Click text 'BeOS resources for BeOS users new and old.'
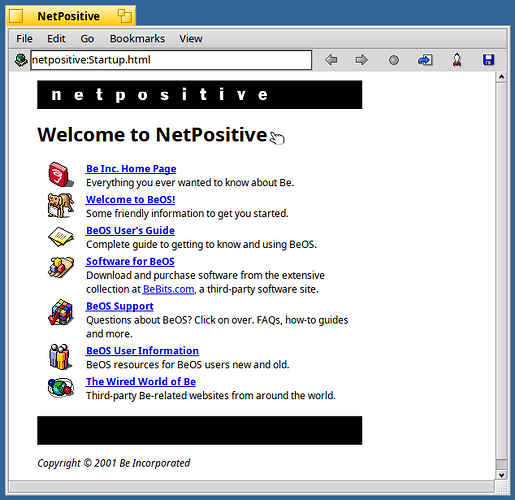Image resolution: width=515 pixels, height=500 pixels. click(x=188, y=365)
